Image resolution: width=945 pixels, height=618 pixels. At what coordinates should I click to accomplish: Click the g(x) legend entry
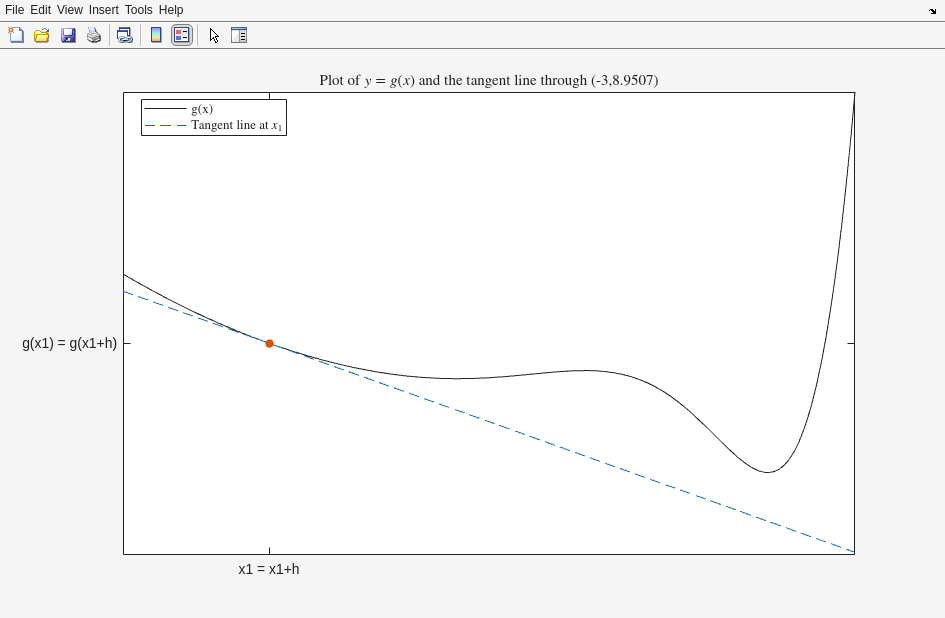202,109
